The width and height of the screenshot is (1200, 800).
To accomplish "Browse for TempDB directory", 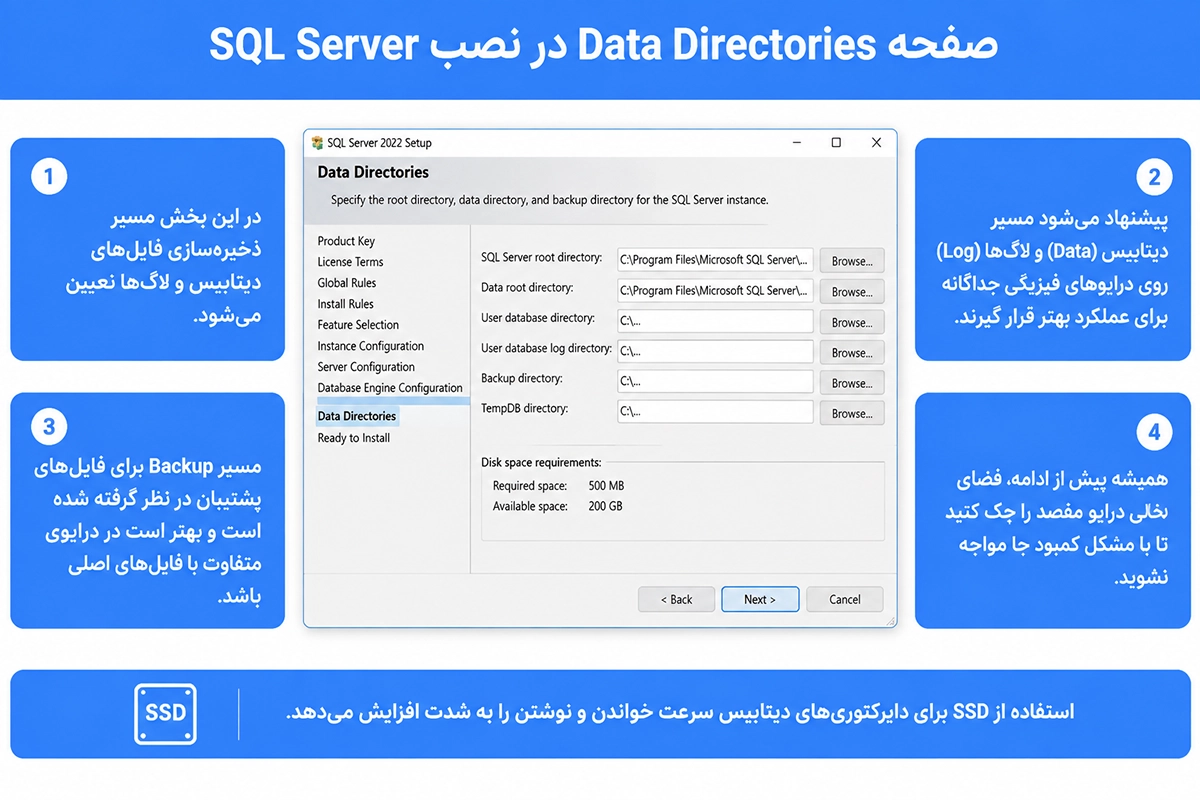I will click(x=852, y=413).
